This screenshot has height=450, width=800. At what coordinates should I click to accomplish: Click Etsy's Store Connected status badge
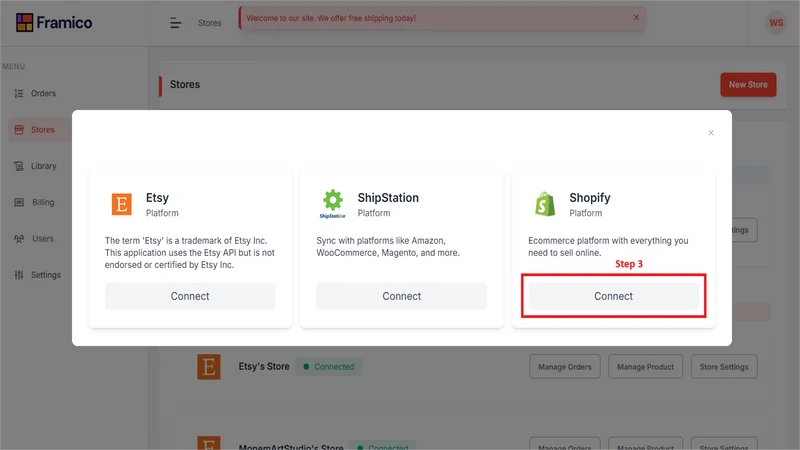[329, 367]
